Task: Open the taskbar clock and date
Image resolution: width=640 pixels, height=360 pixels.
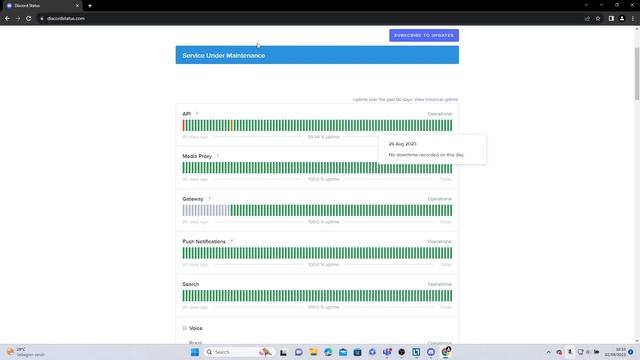Action: coord(615,352)
